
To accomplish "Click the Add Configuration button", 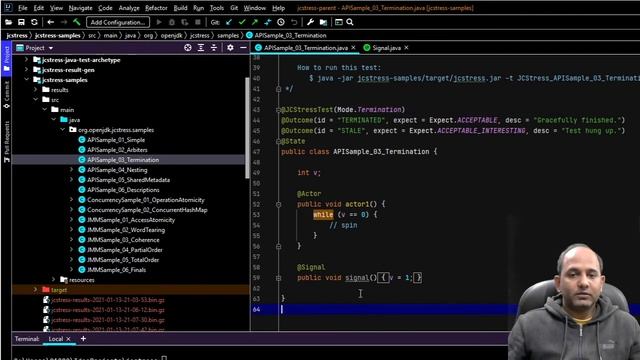I will 118,22.
